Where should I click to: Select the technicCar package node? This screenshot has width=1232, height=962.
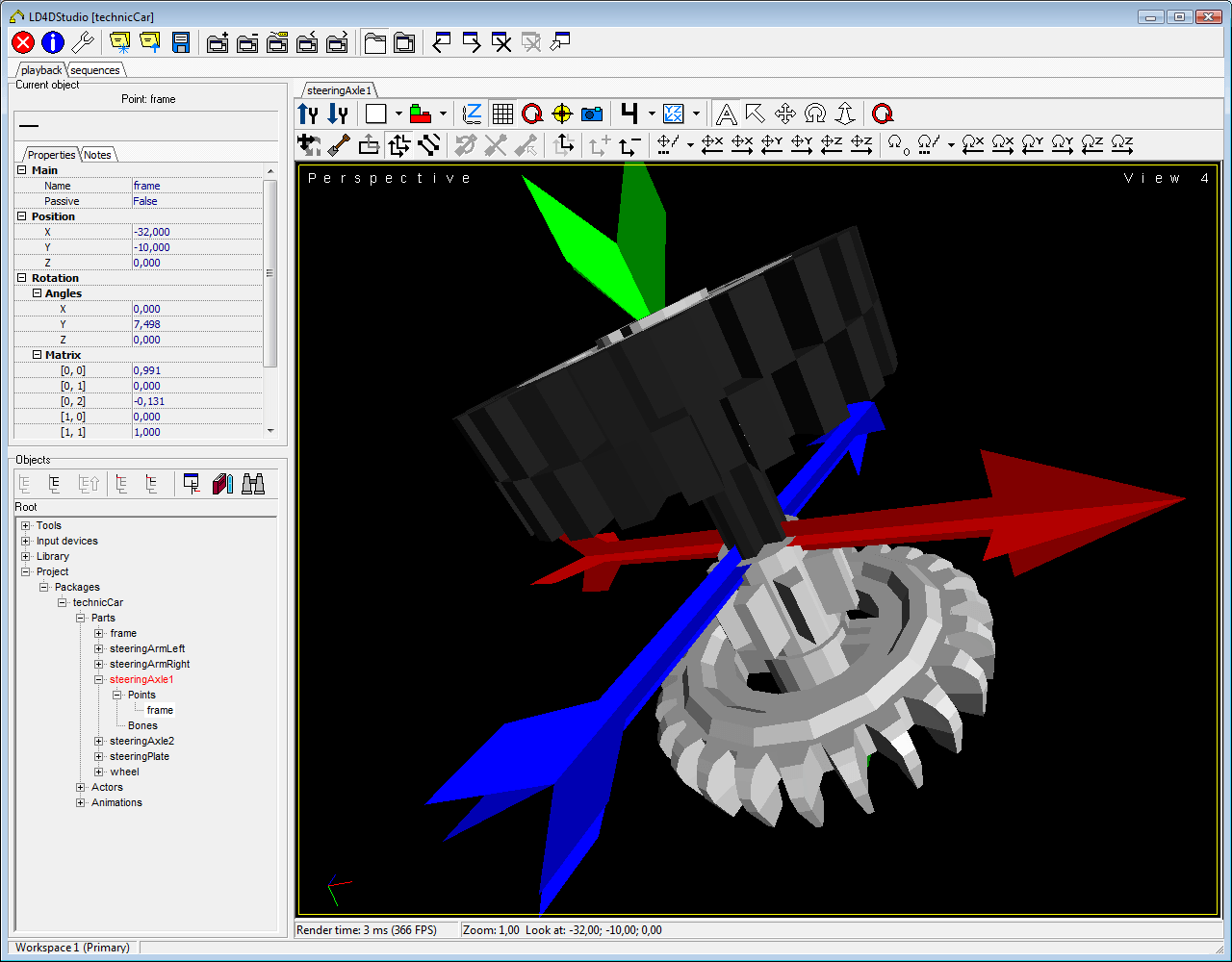click(x=97, y=602)
